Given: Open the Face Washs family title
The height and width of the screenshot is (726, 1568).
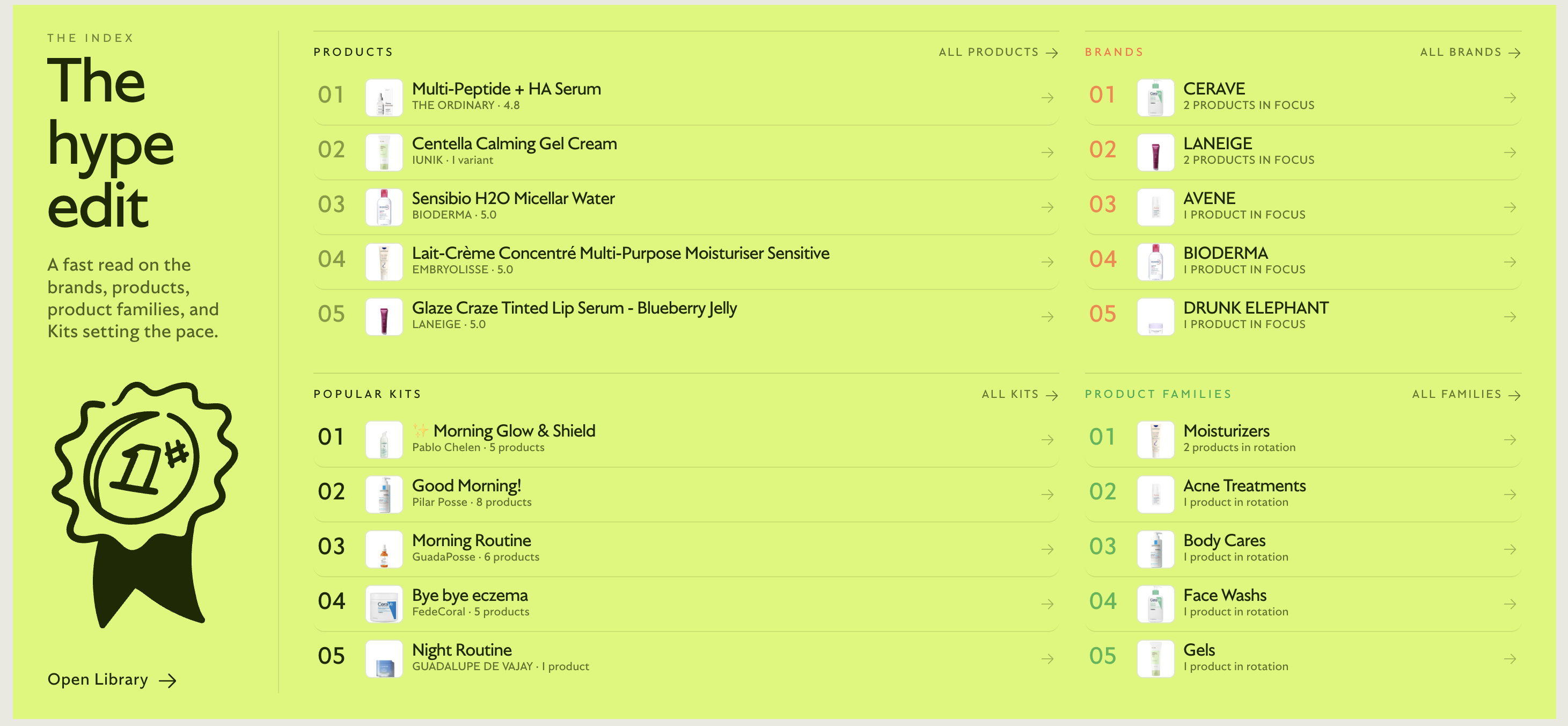Looking at the screenshot, I should click(1225, 596).
